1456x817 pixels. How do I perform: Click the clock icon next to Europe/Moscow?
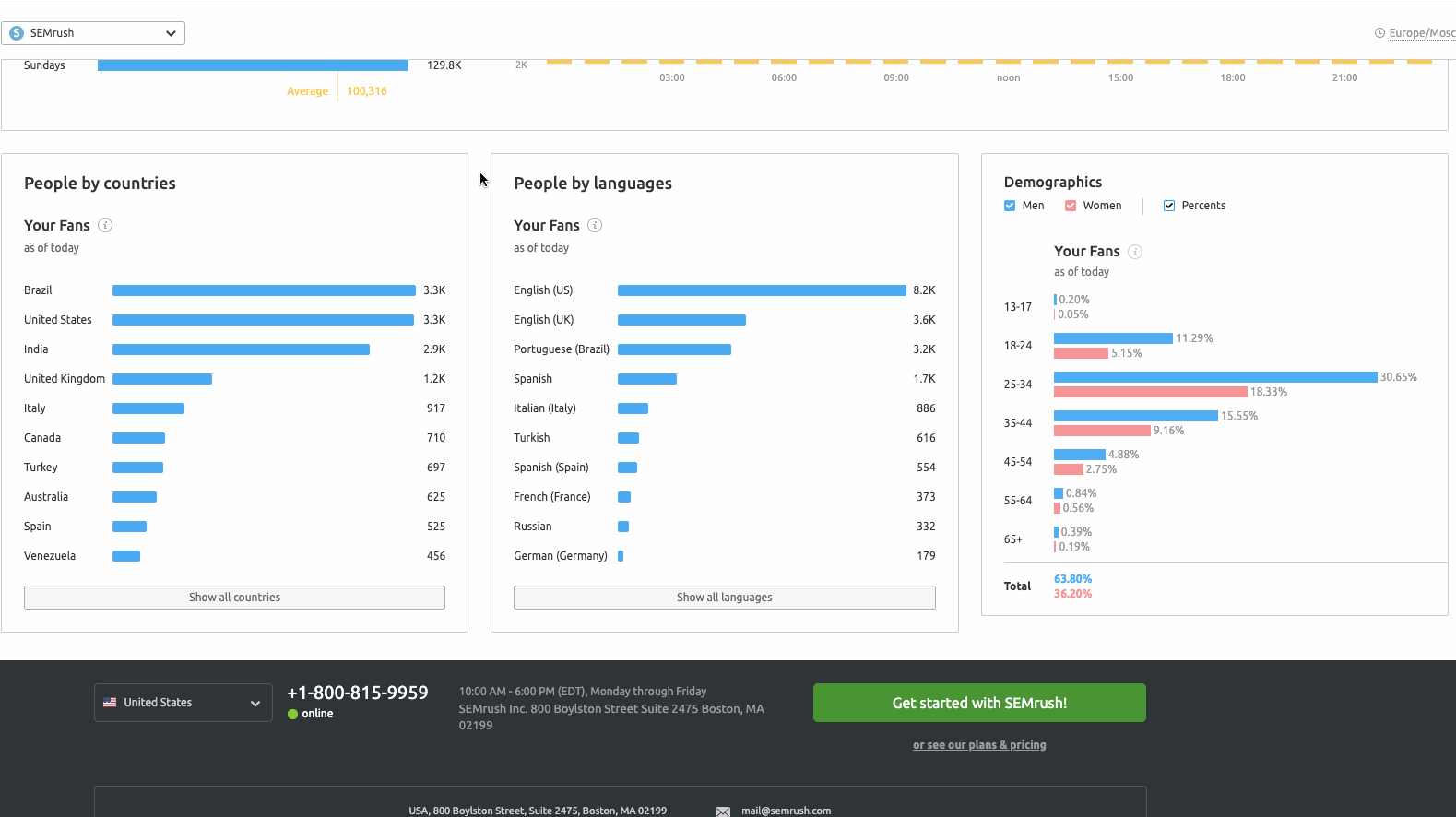(x=1379, y=33)
